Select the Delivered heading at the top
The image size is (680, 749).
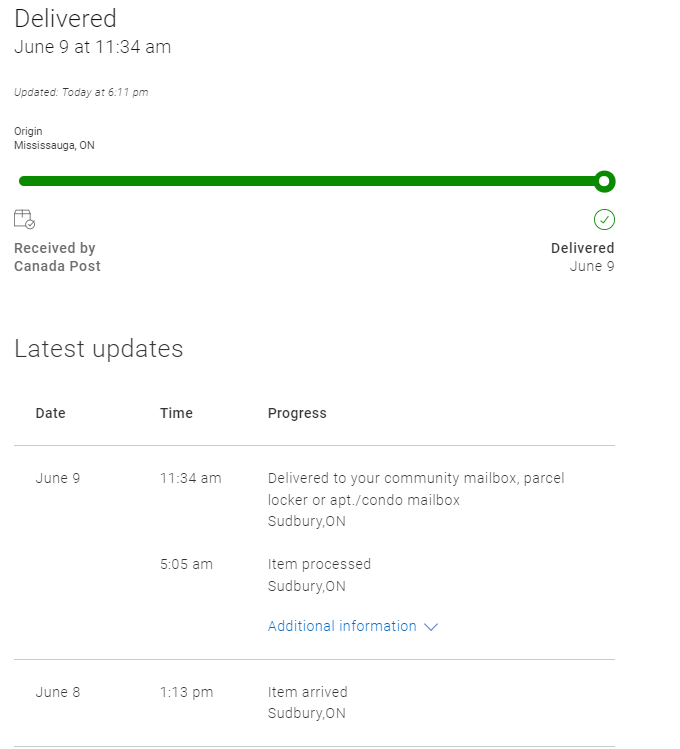pyautogui.click(x=65, y=18)
